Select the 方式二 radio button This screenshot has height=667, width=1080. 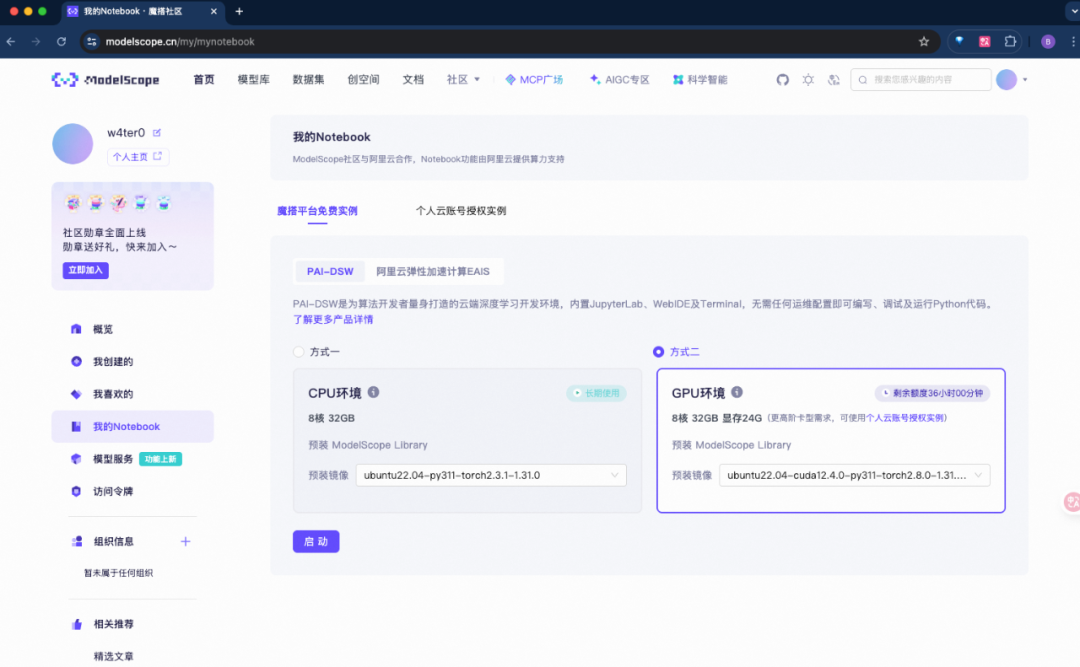pos(658,352)
